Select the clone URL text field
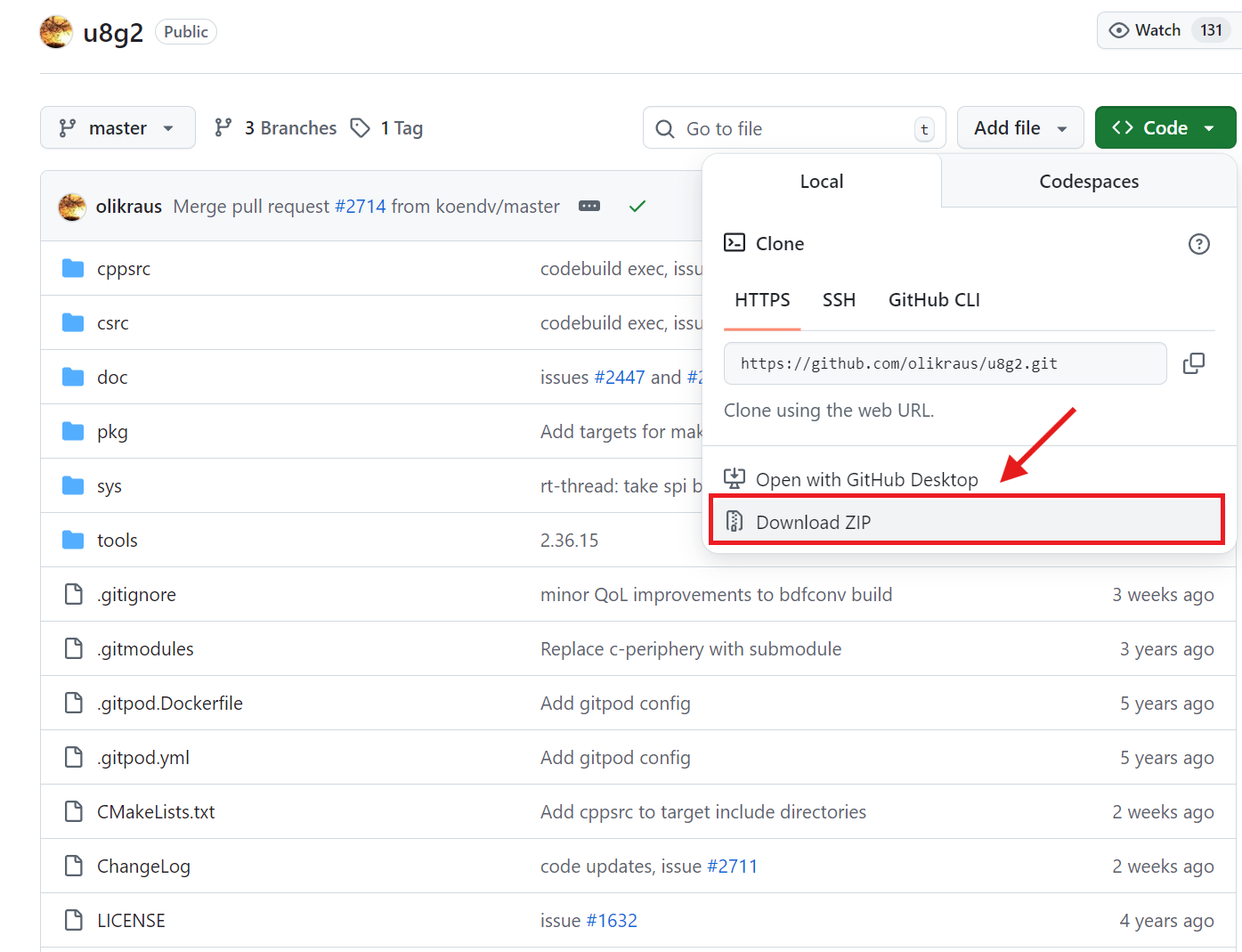Screen dimensions: 1242x952 [x=945, y=363]
